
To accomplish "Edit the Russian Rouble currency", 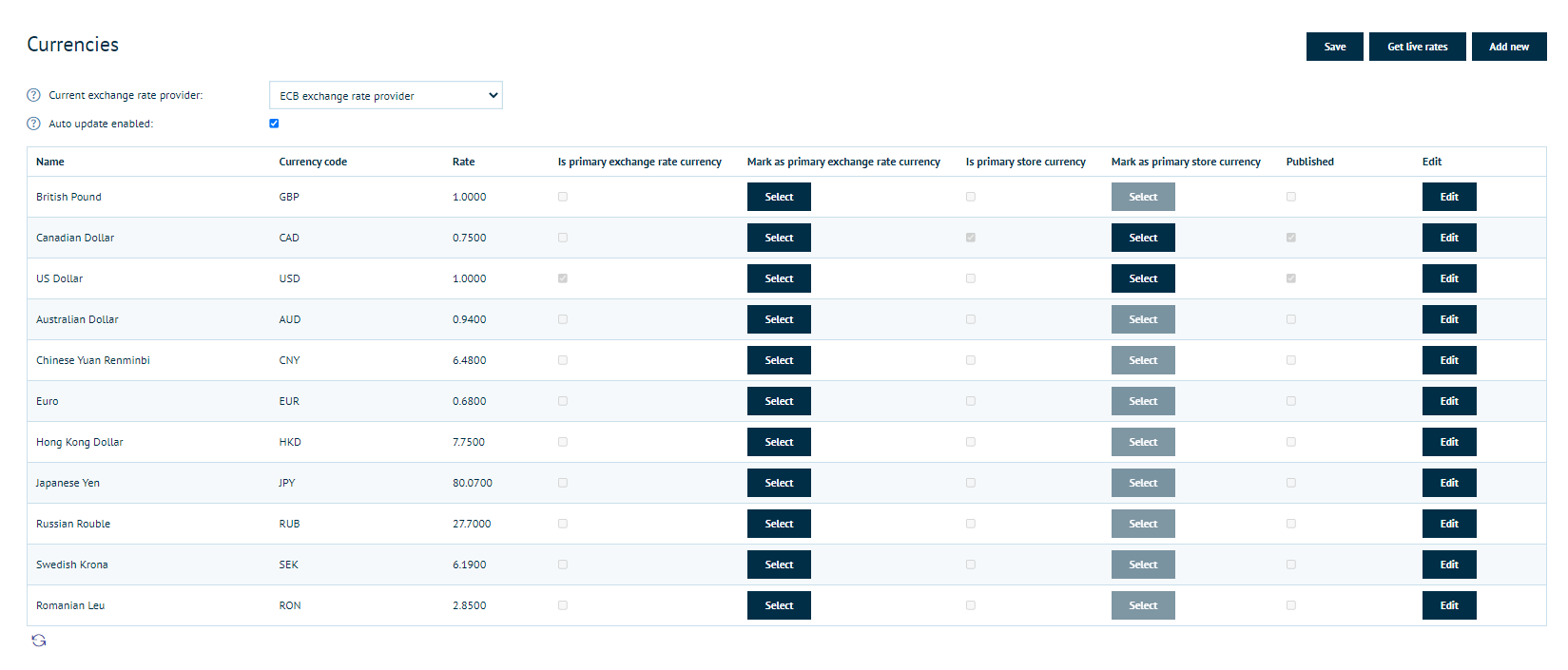I will [x=1449, y=524].
